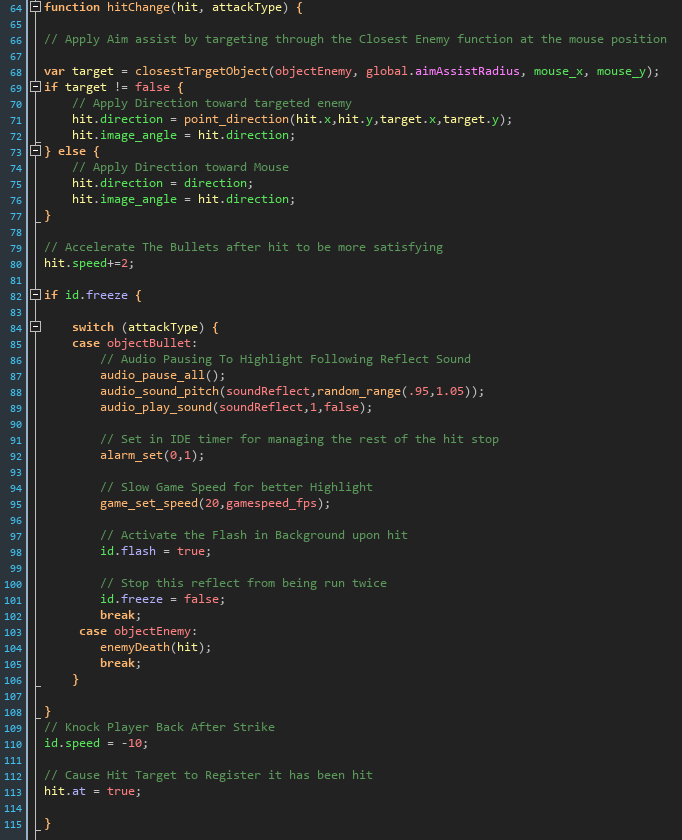Click 'case objectEnemy:' on line 103
The image size is (682, 840).
[x=138, y=631]
